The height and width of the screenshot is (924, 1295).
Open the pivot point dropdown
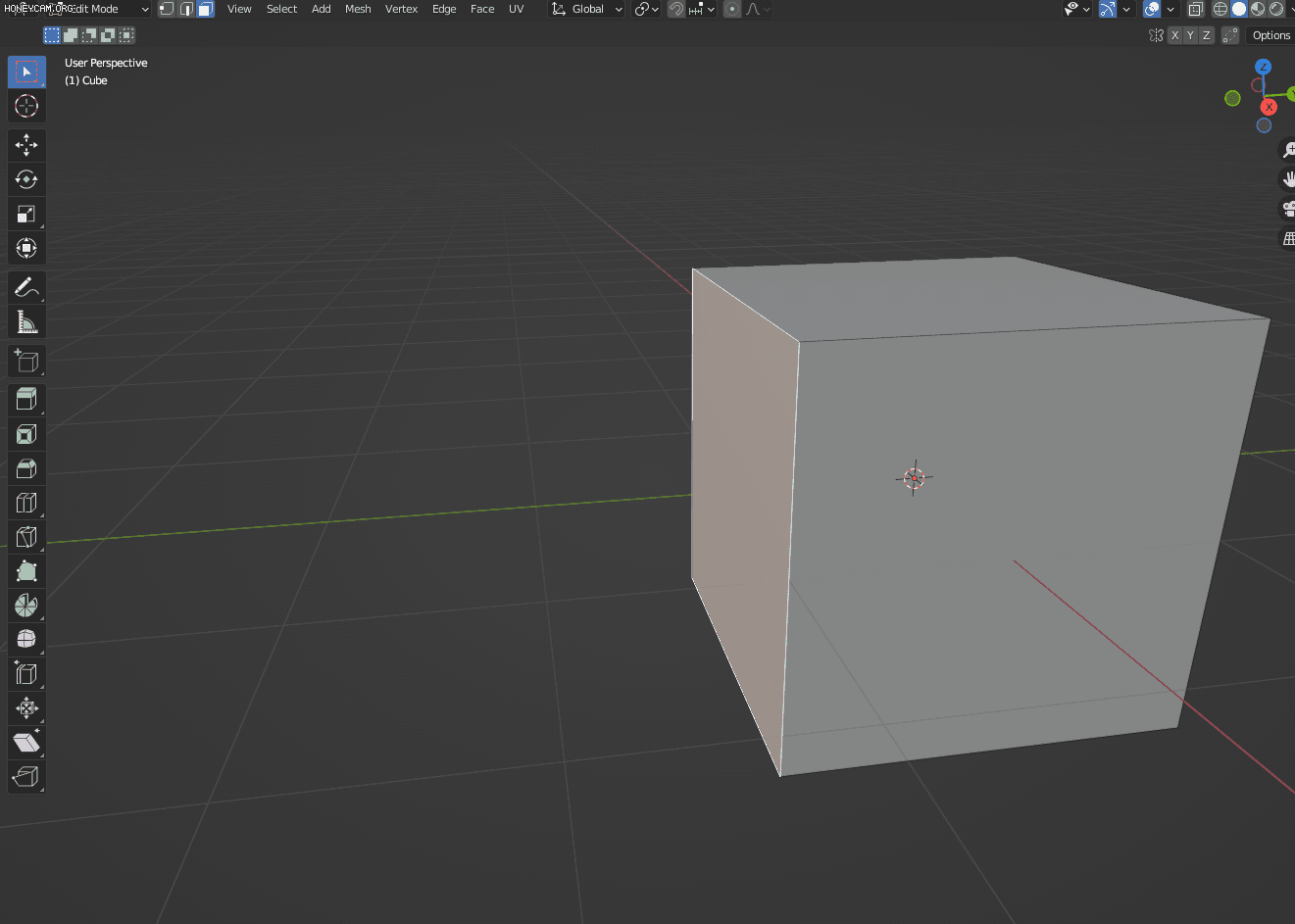[x=646, y=9]
